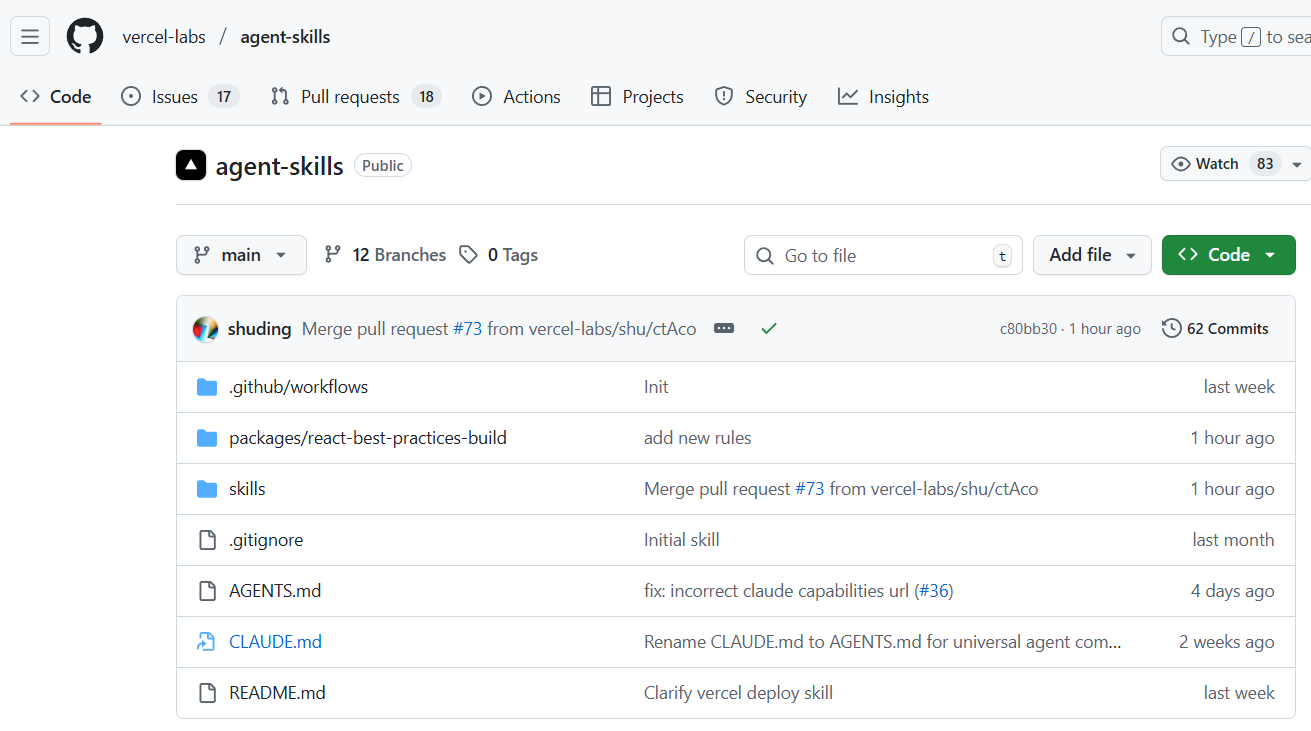Click the 'Init' commit message
This screenshot has width=1311, height=731.
pos(656,387)
